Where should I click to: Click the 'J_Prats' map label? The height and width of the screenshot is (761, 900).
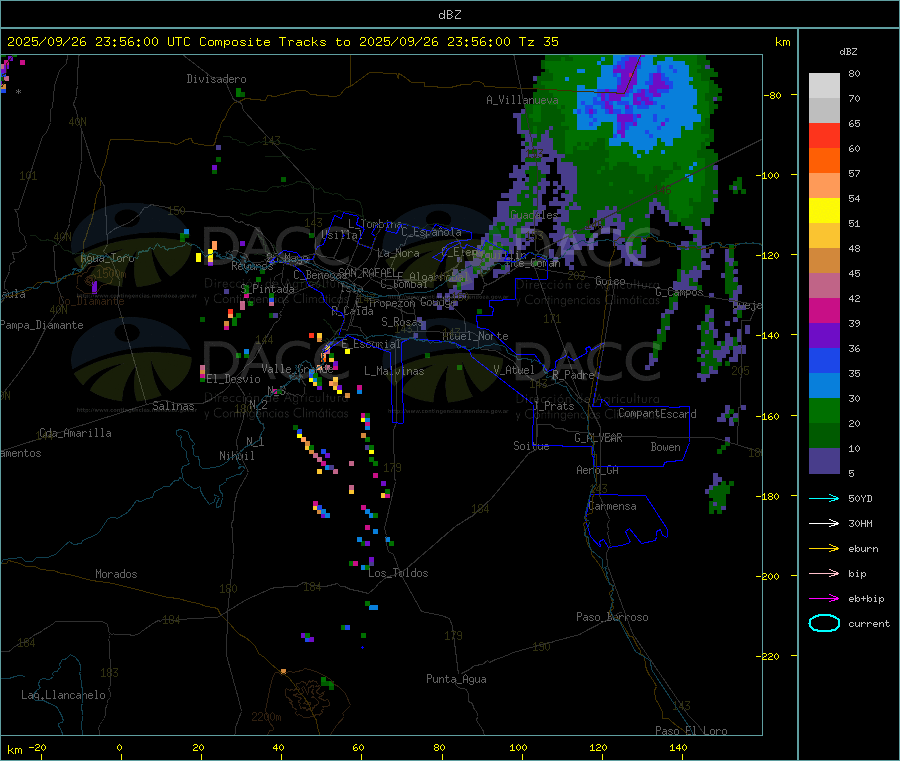click(x=553, y=406)
